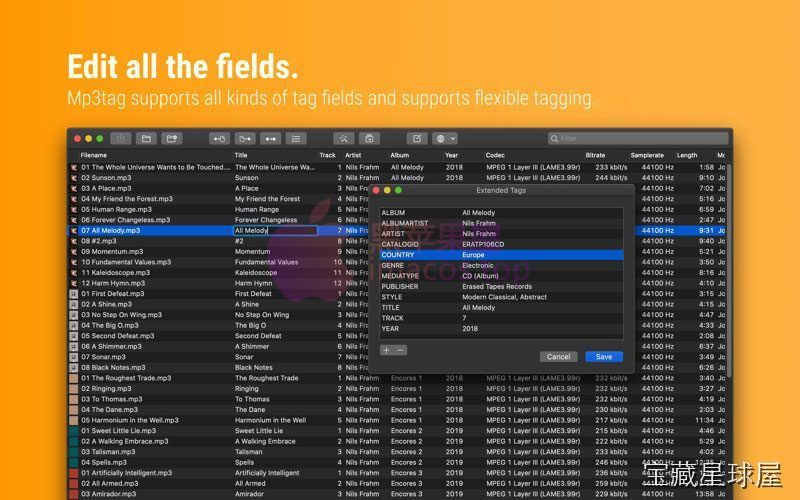Select file 08 Black Notes.mp3
The width and height of the screenshot is (800, 500).
click(113, 367)
